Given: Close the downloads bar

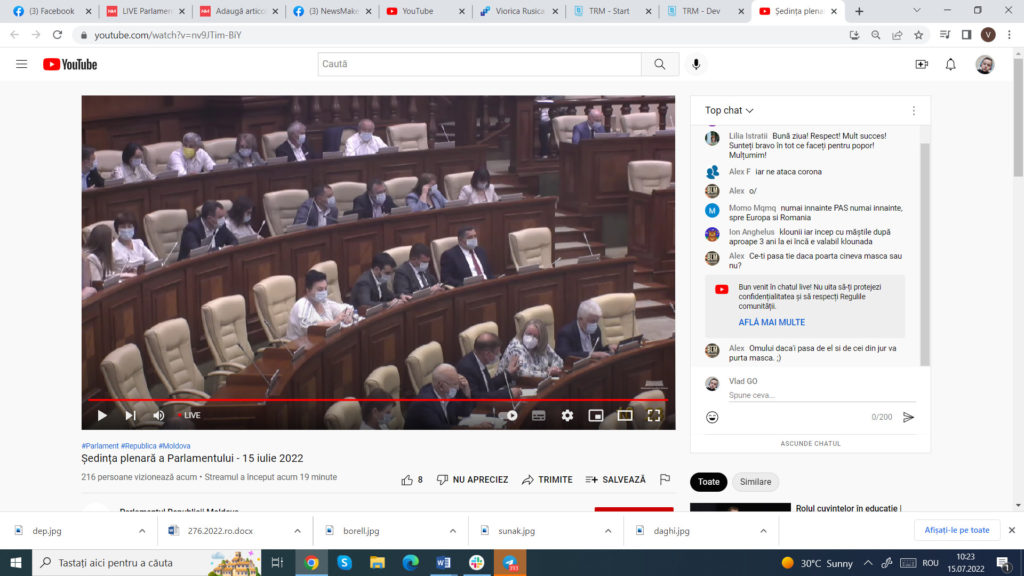Looking at the screenshot, I should coord(1012,530).
